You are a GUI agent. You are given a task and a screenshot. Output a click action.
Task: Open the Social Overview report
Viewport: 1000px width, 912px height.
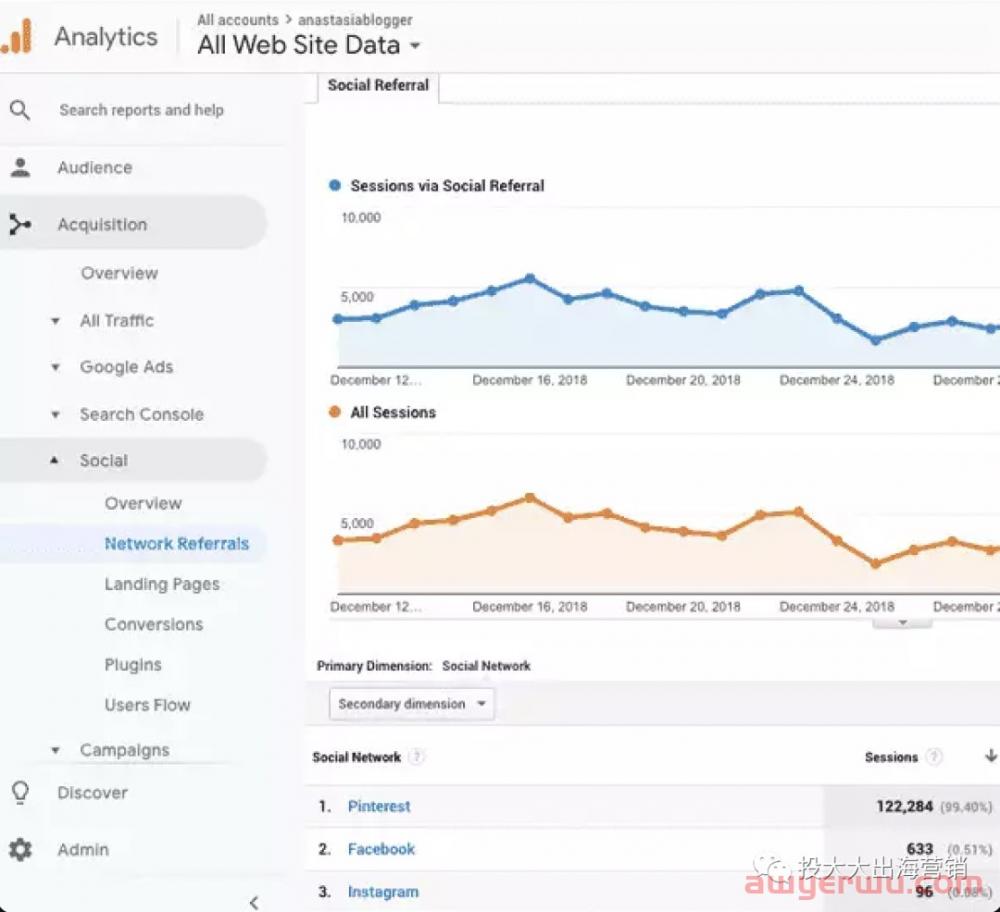coord(143,503)
